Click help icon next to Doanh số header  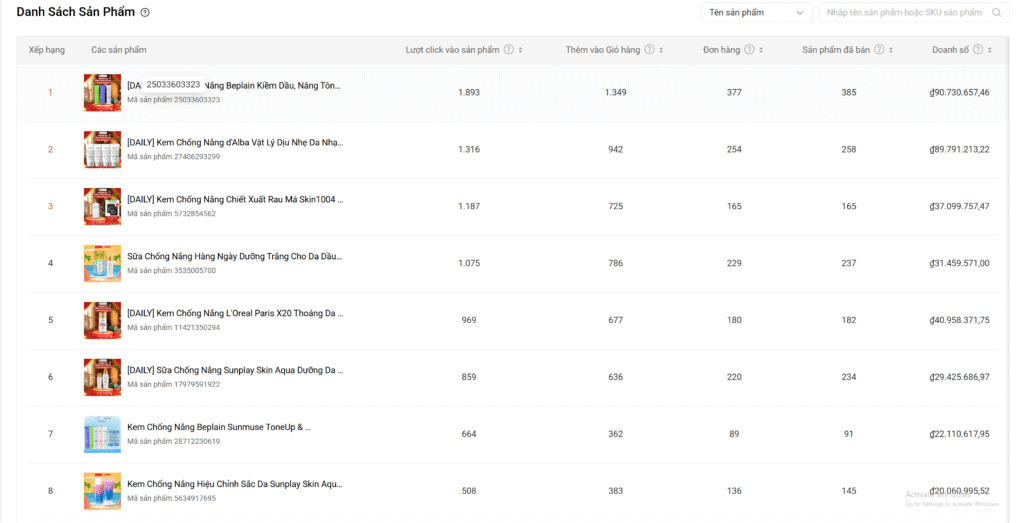(977, 50)
